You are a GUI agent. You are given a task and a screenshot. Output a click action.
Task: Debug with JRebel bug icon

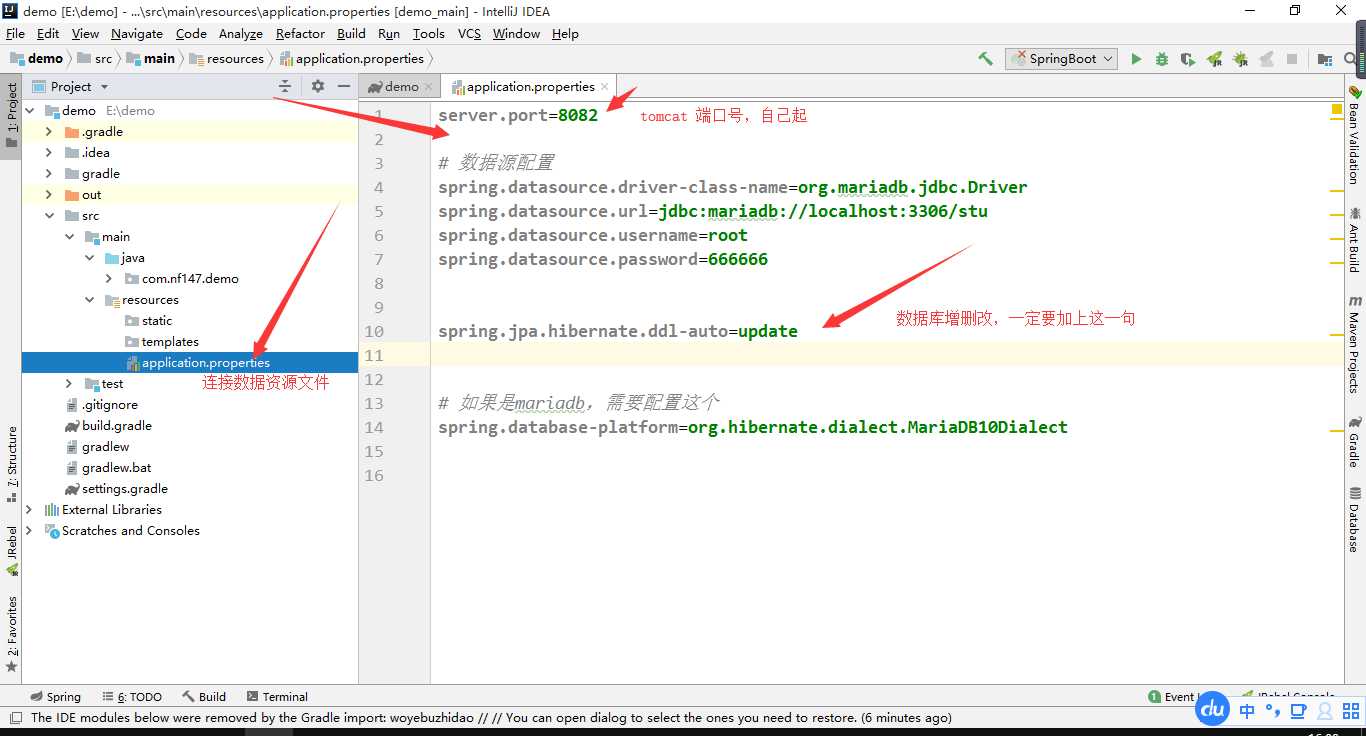[x=1241, y=59]
